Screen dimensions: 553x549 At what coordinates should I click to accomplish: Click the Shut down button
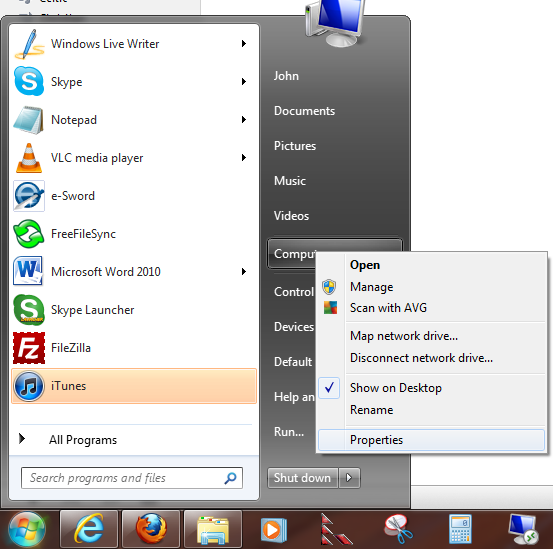point(303,478)
